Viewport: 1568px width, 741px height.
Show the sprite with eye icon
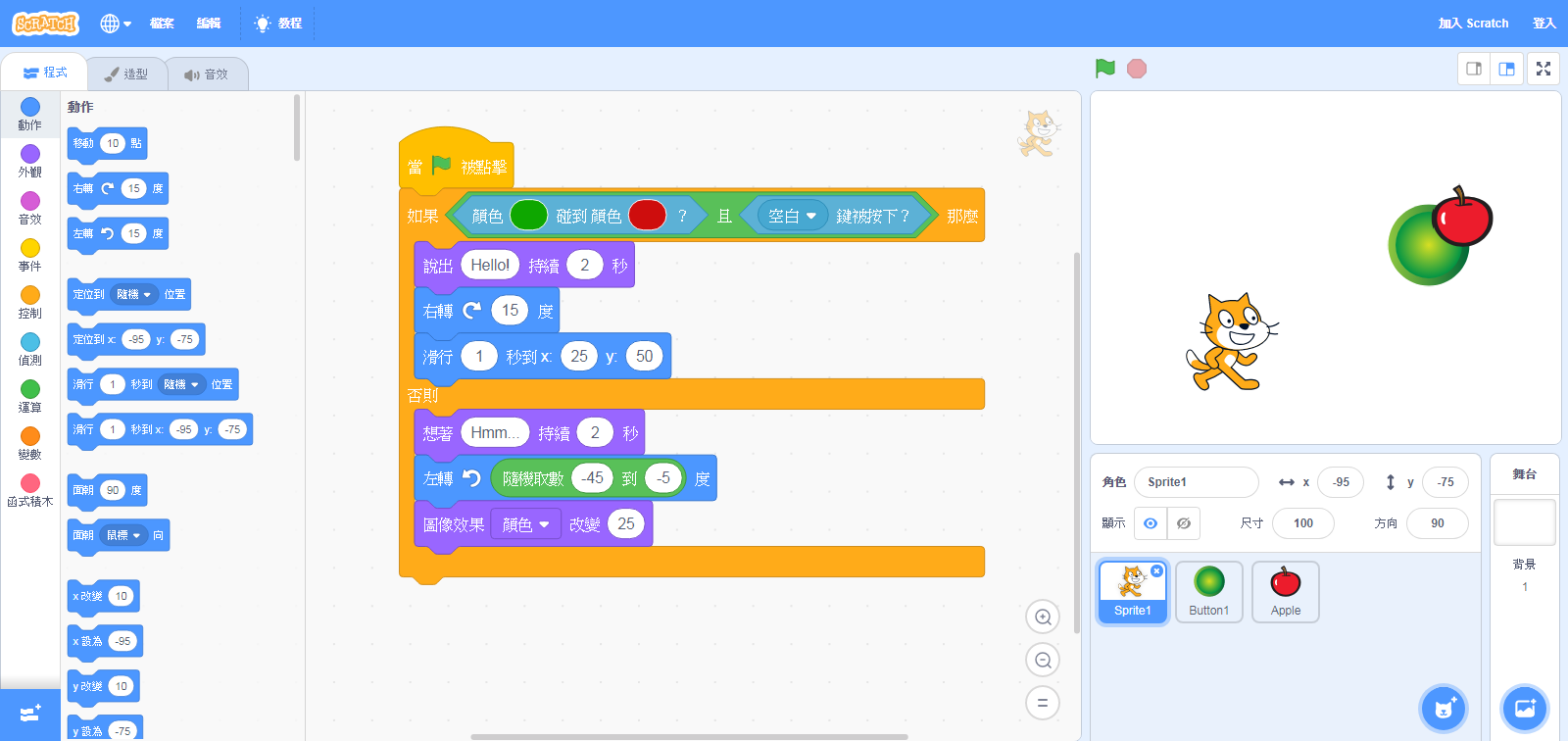coord(1151,523)
